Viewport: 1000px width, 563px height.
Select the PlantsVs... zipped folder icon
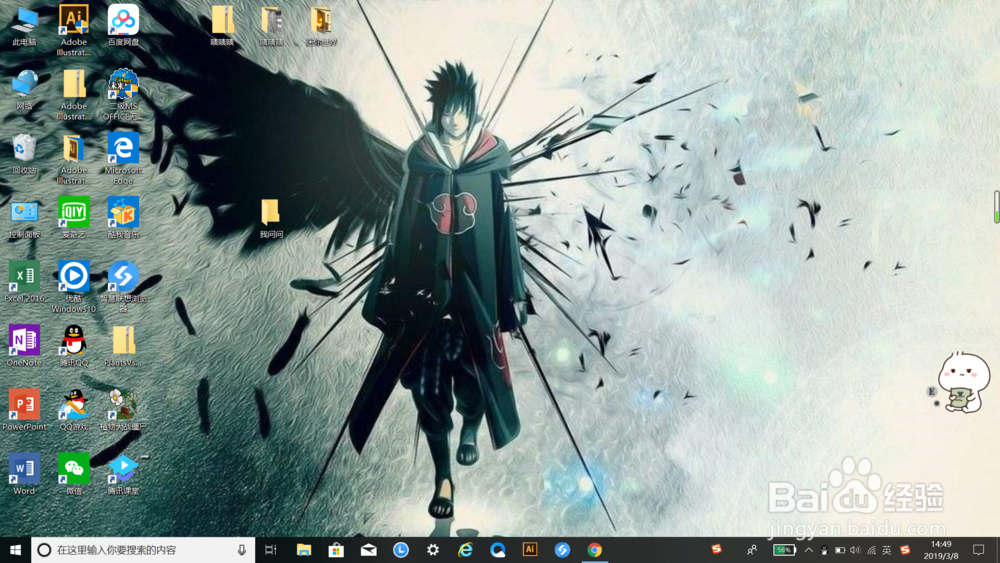tap(123, 346)
